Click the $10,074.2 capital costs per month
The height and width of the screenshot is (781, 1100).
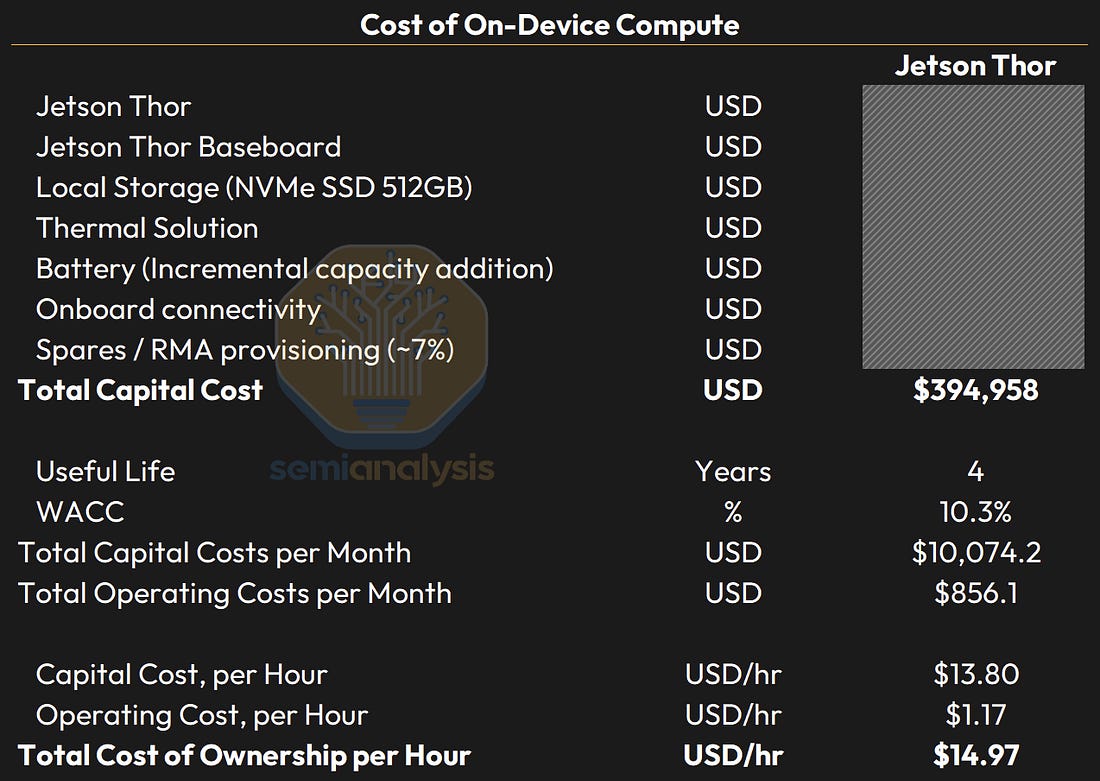(976, 552)
